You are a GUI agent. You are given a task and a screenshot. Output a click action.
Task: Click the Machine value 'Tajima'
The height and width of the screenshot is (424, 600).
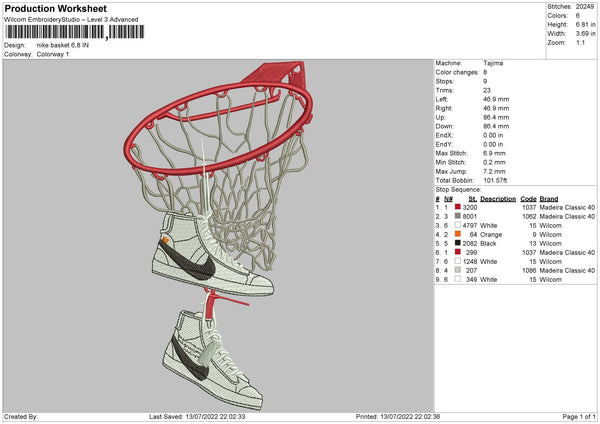point(493,63)
